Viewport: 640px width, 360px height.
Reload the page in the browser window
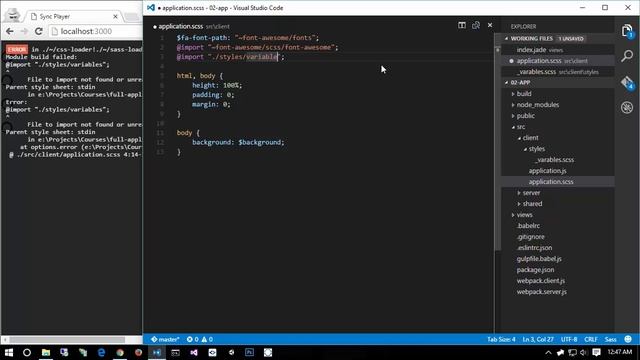(x=39, y=31)
